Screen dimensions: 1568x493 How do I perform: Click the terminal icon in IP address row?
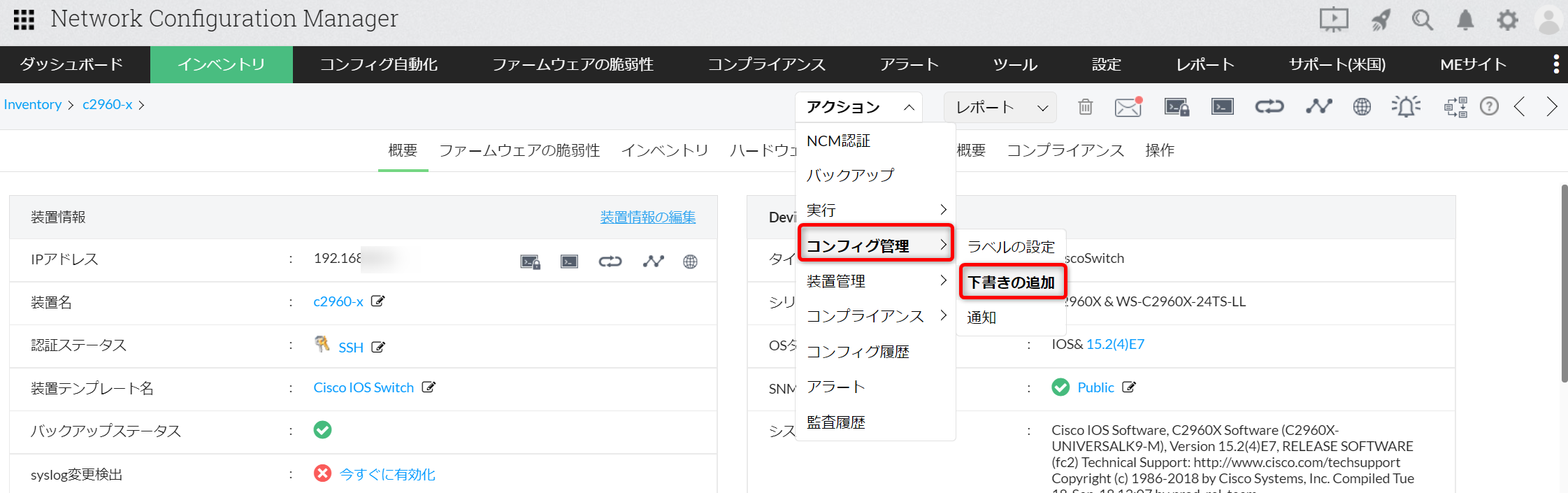click(x=570, y=262)
